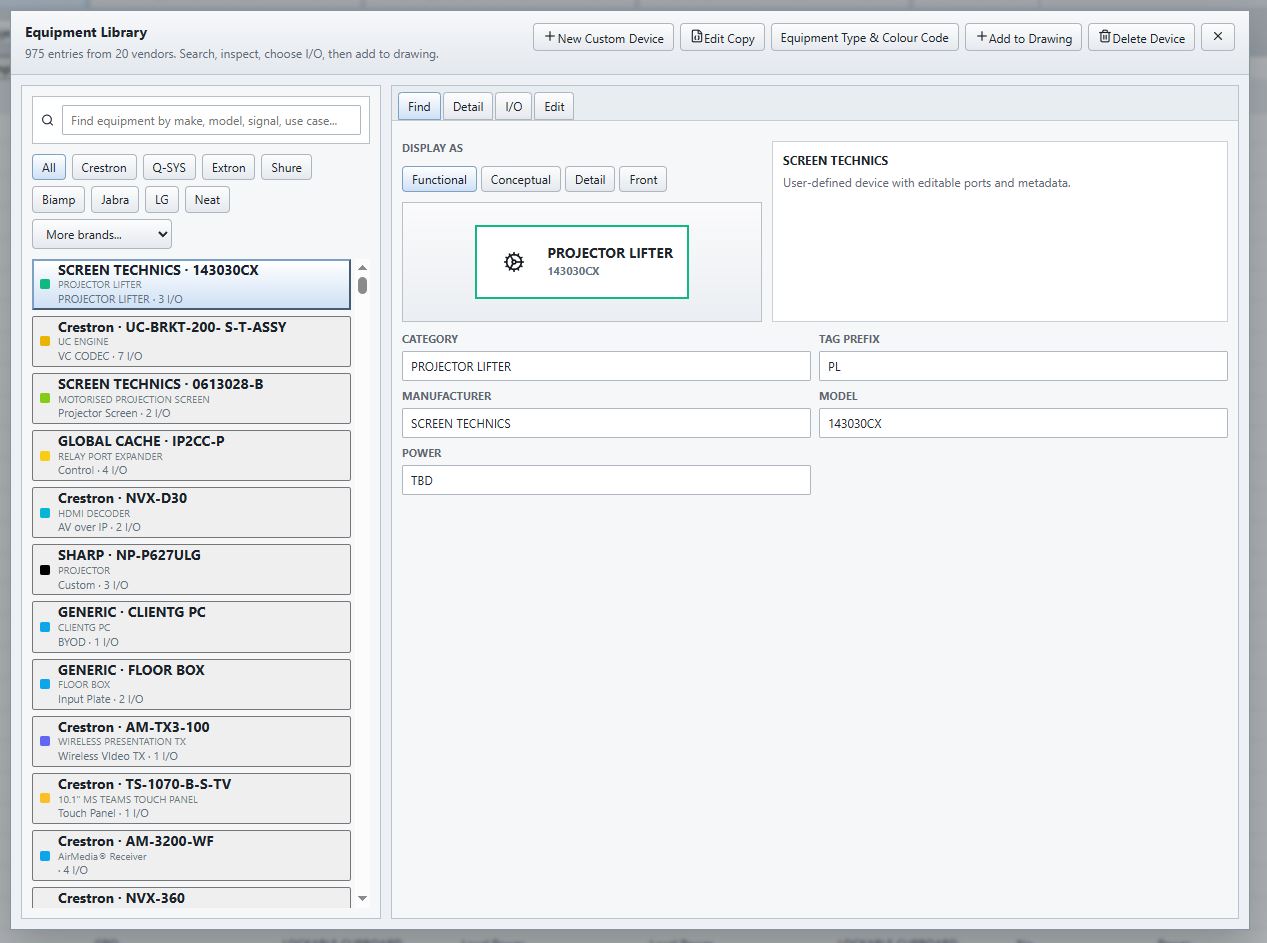Click Add to Drawing button
This screenshot has height=943, width=1267.
point(1023,37)
